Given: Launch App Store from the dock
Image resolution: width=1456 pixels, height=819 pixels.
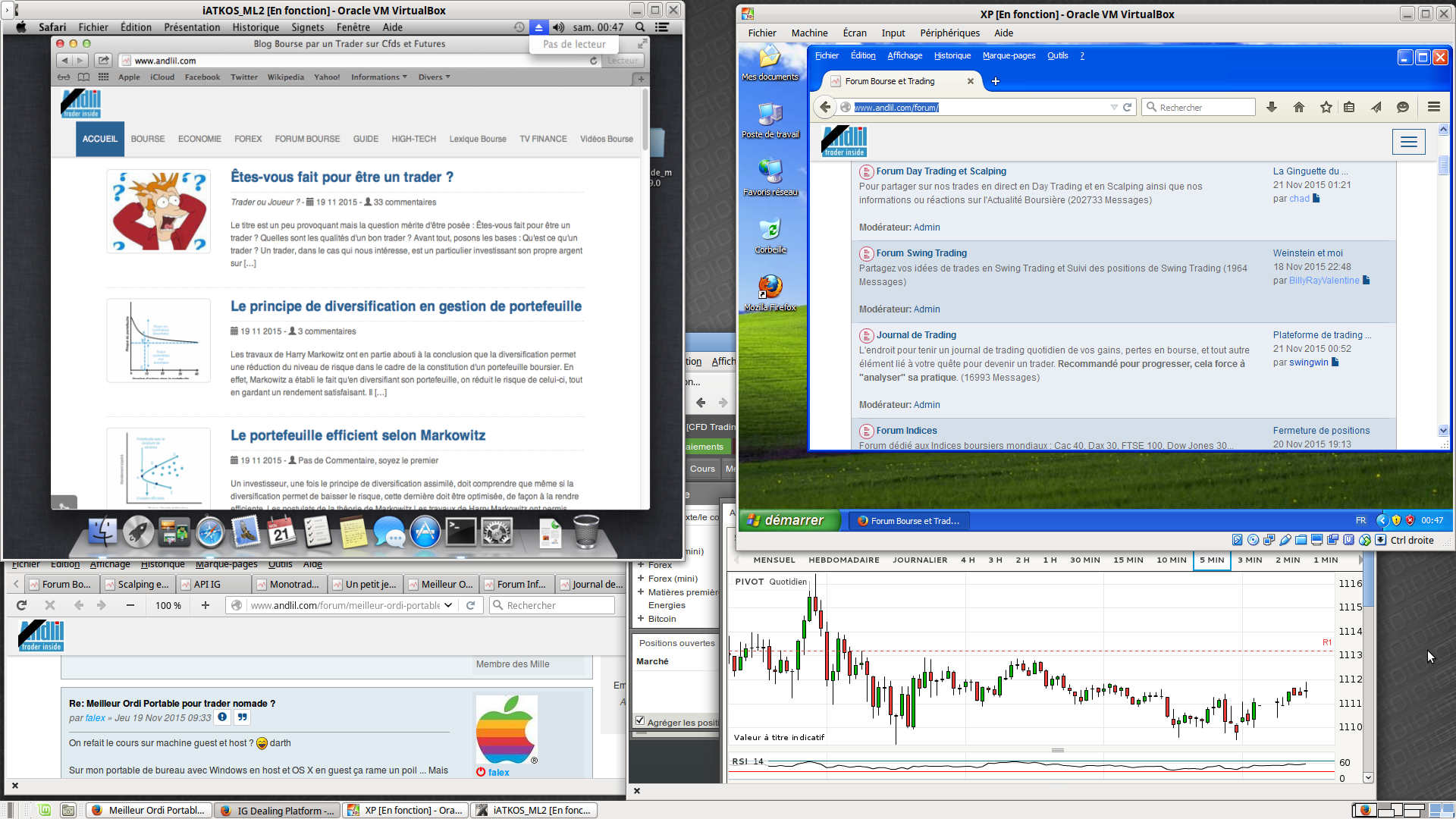Looking at the screenshot, I should coord(425,532).
